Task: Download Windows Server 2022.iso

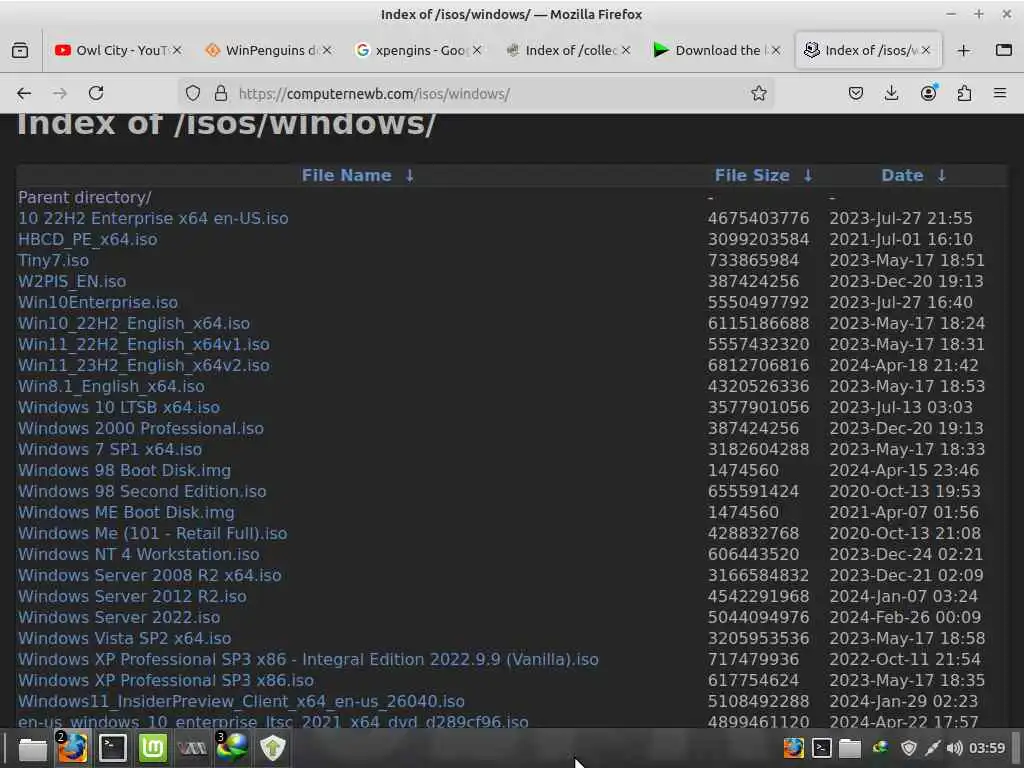Action: 119,617
